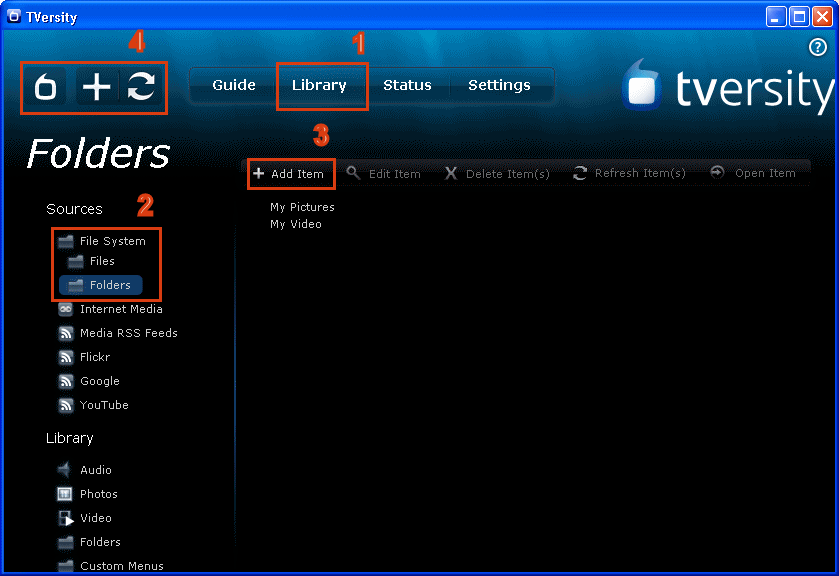
Task: Click the TVersity logo button beside the large plus
Action: point(45,87)
